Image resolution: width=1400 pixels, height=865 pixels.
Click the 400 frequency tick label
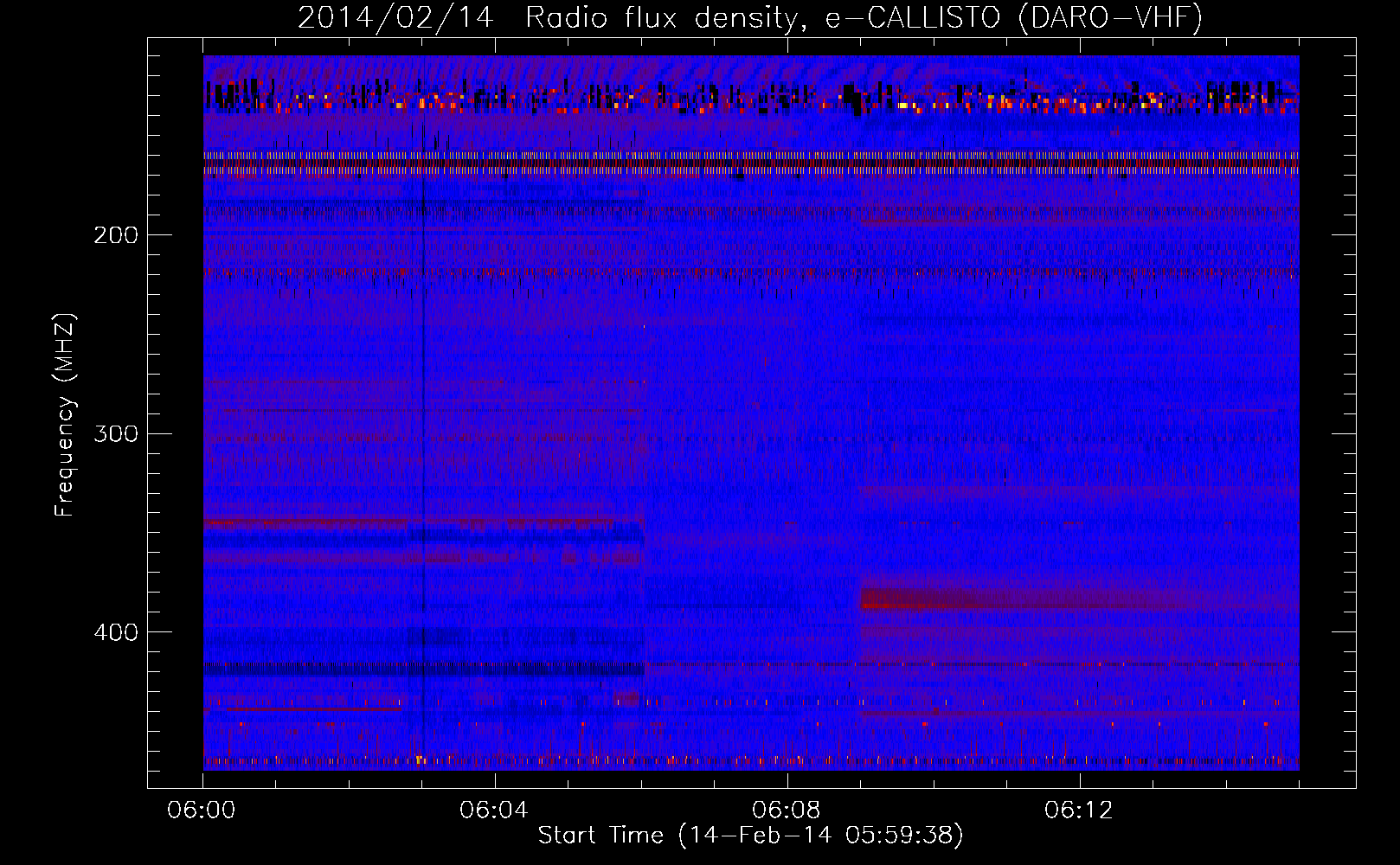[116, 632]
